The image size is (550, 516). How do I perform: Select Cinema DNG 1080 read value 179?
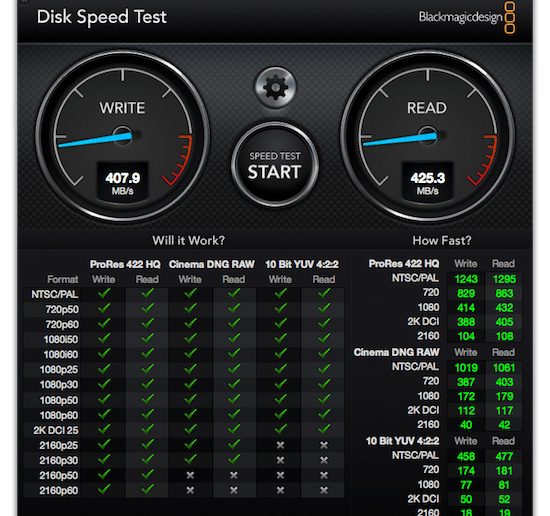click(x=504, y=396)
